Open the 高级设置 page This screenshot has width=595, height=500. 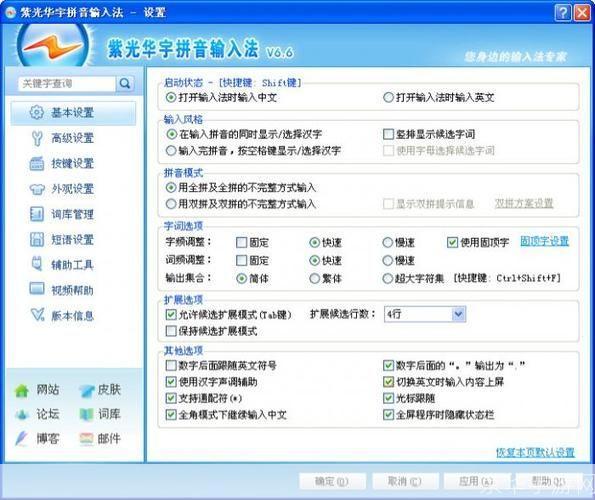point(73,138)
